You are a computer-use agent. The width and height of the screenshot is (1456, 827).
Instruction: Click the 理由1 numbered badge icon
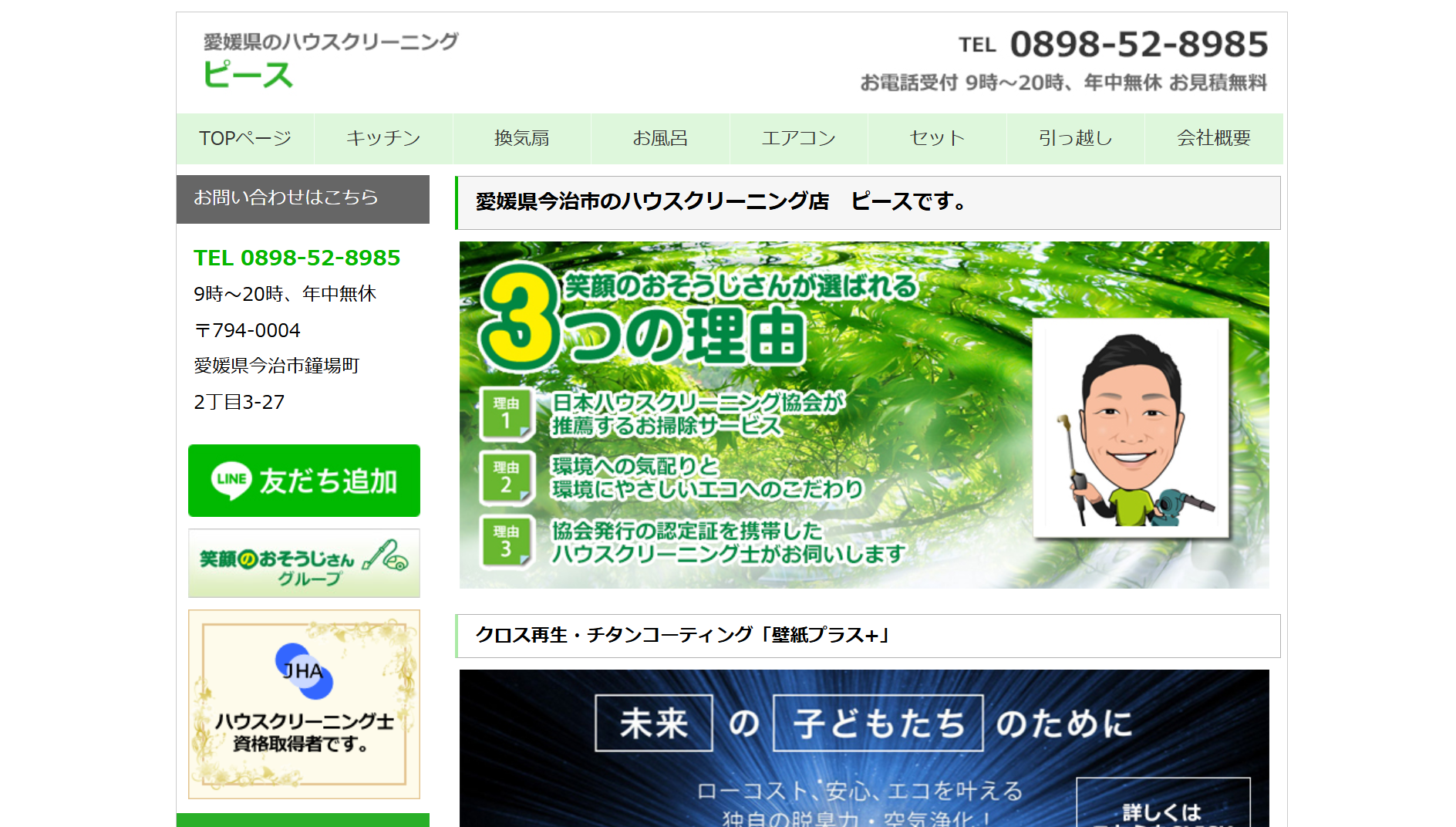point(506,413)
